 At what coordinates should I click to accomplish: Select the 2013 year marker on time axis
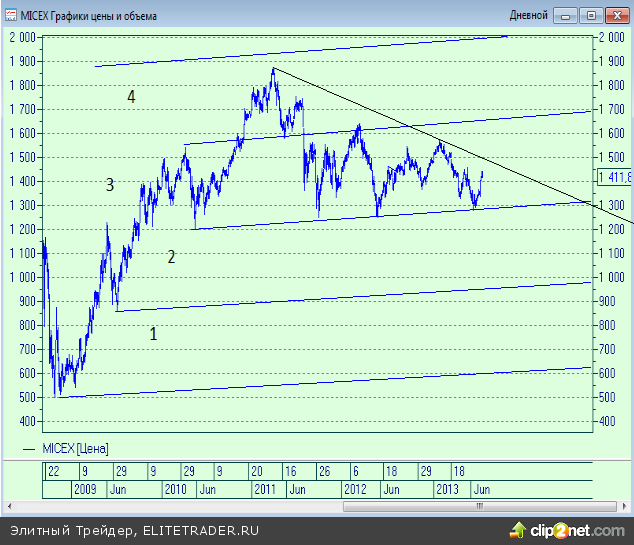pyautogui.click(x=448, y=489)
